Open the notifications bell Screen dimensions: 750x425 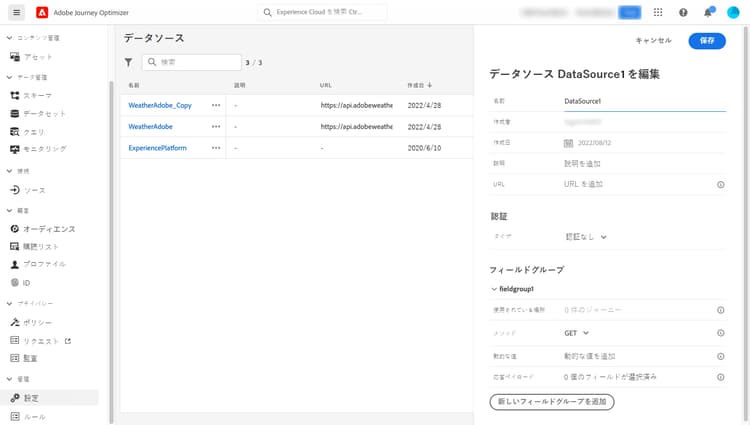[708, 12]
